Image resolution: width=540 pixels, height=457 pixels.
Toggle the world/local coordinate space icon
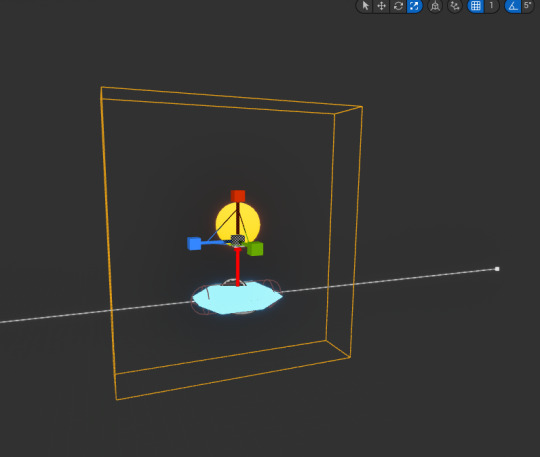(x=435, y=6)
